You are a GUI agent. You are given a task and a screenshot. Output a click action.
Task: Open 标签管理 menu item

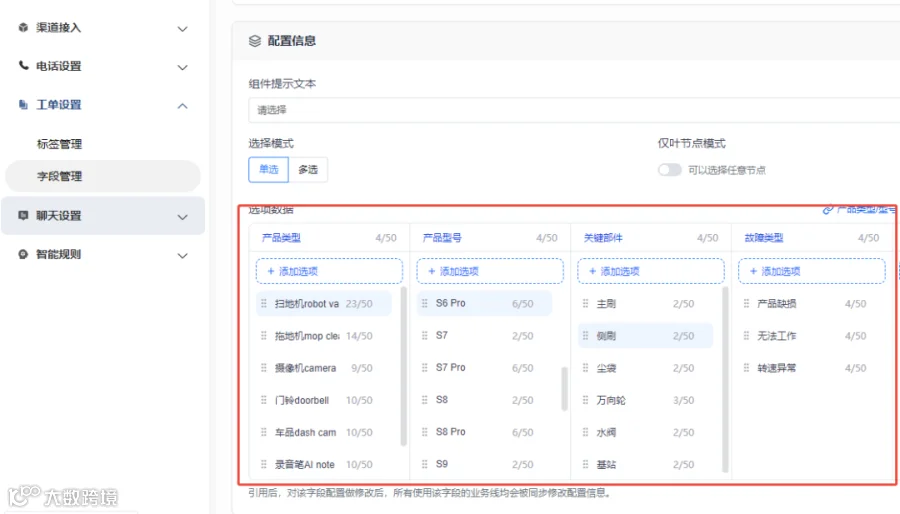click(x=59, y=144)
